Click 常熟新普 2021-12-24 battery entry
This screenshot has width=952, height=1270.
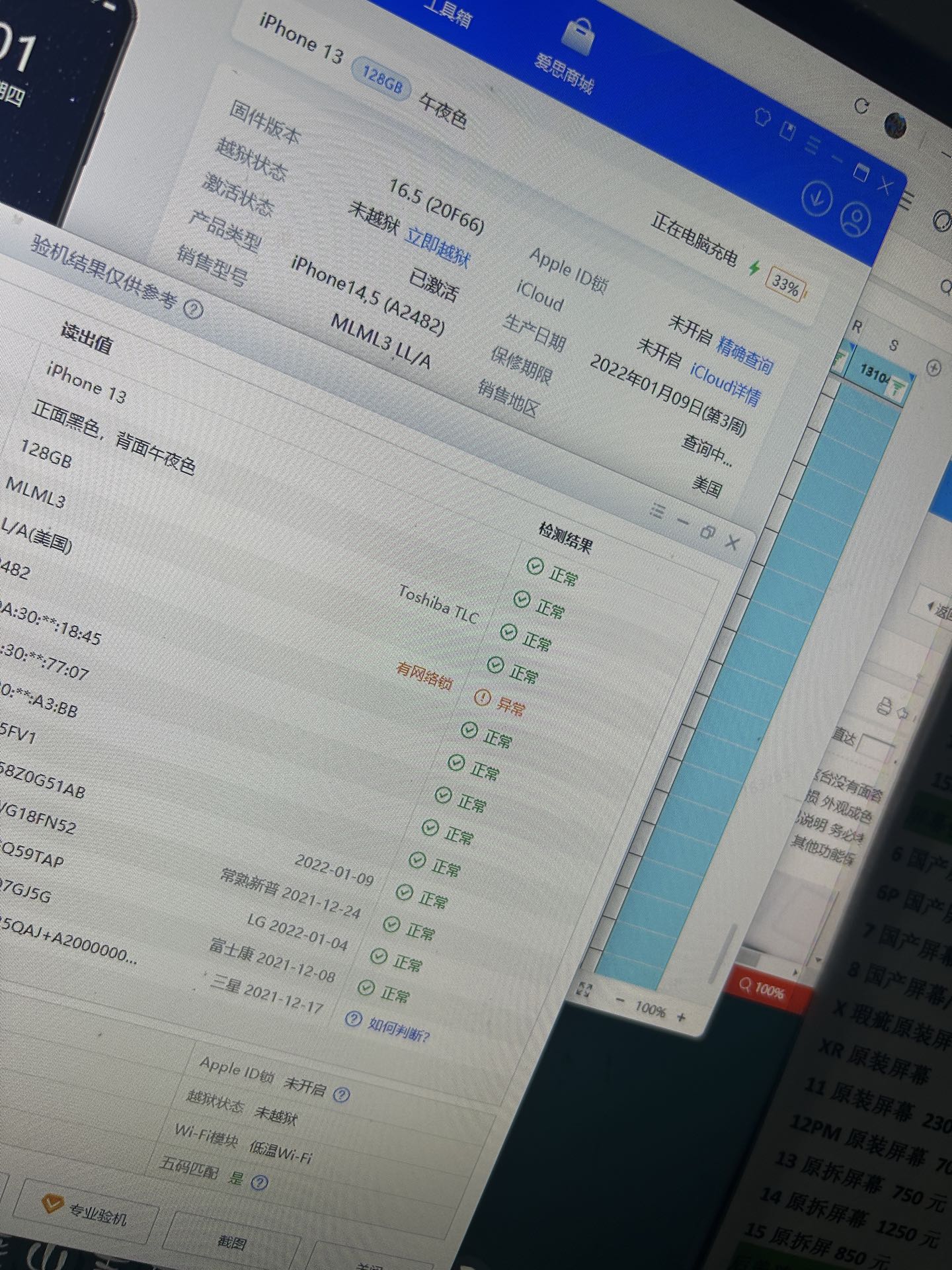click(291, 894)
